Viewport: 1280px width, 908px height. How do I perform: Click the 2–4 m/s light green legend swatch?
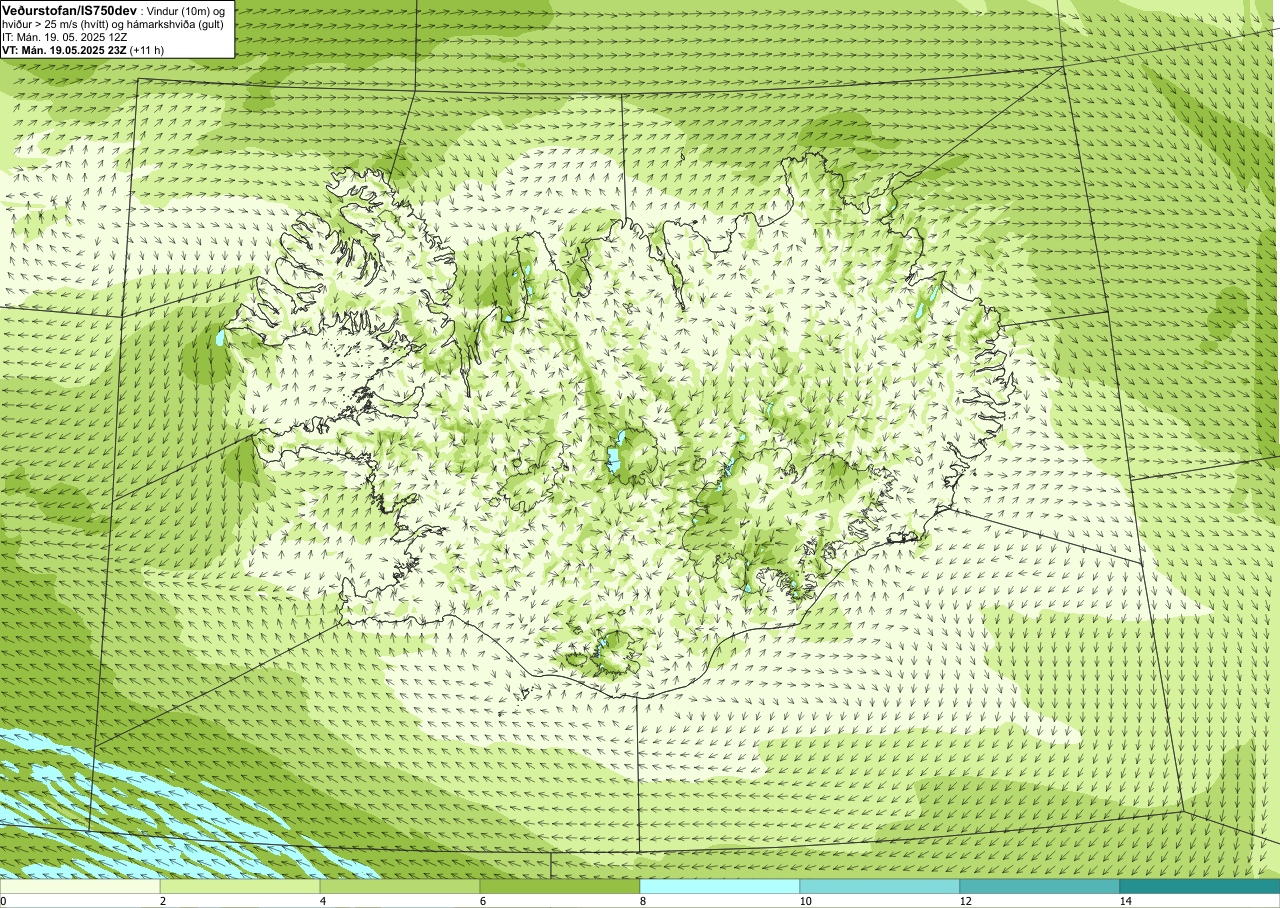(x=240, y=886)
